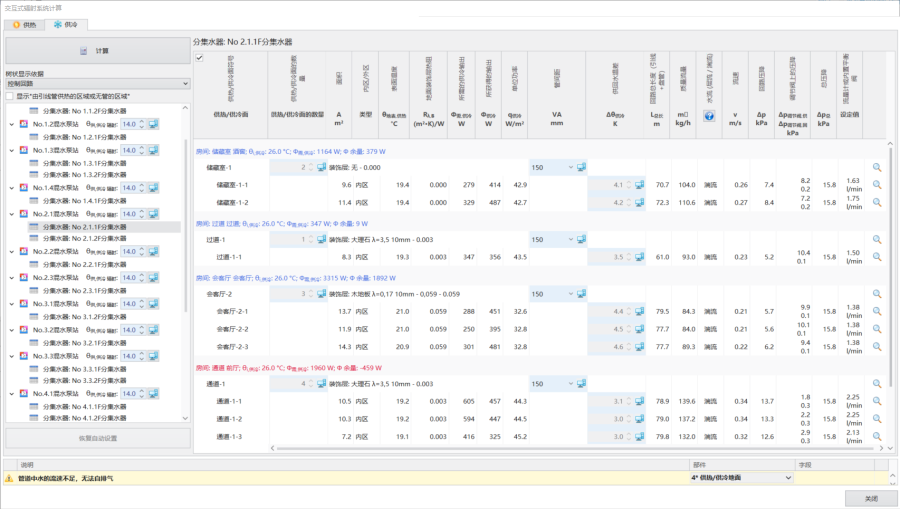The height and width of the screenshot is (509, 900).
Task: Click the monitor icon next to No.1.2混水泵站 value
Action: [153, 124]
